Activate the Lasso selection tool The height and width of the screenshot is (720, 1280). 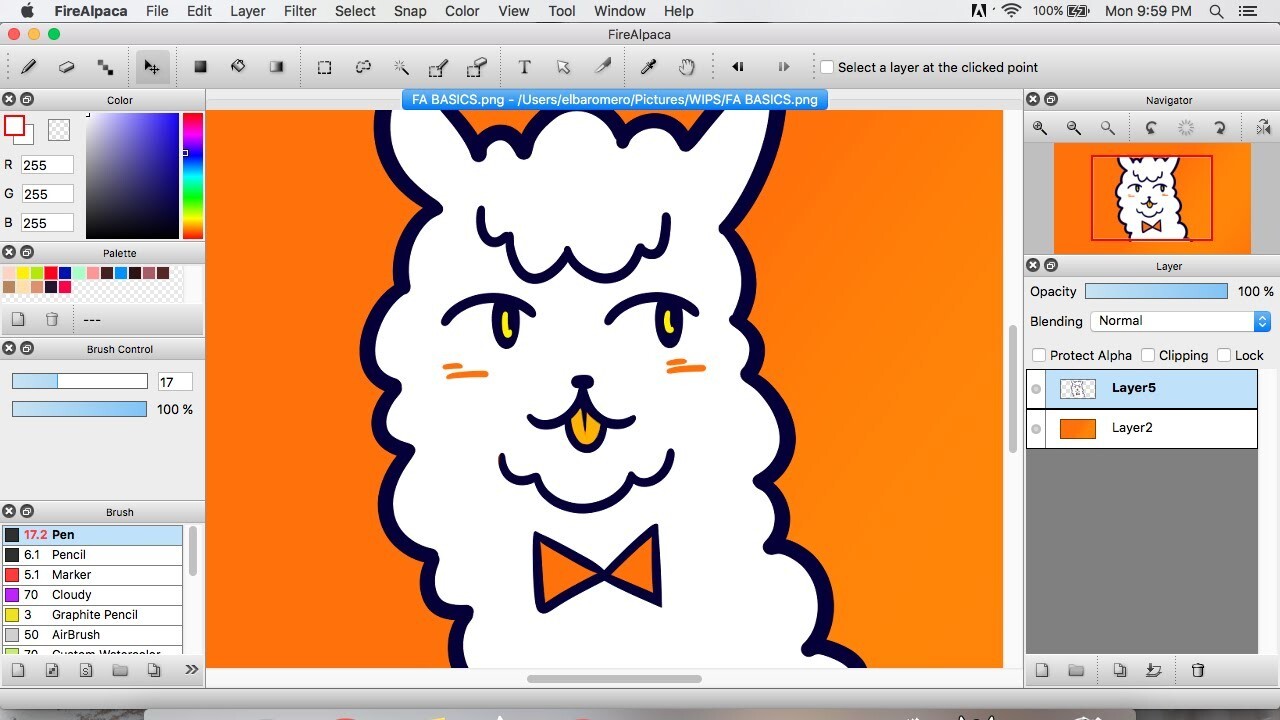coord(362,67)
